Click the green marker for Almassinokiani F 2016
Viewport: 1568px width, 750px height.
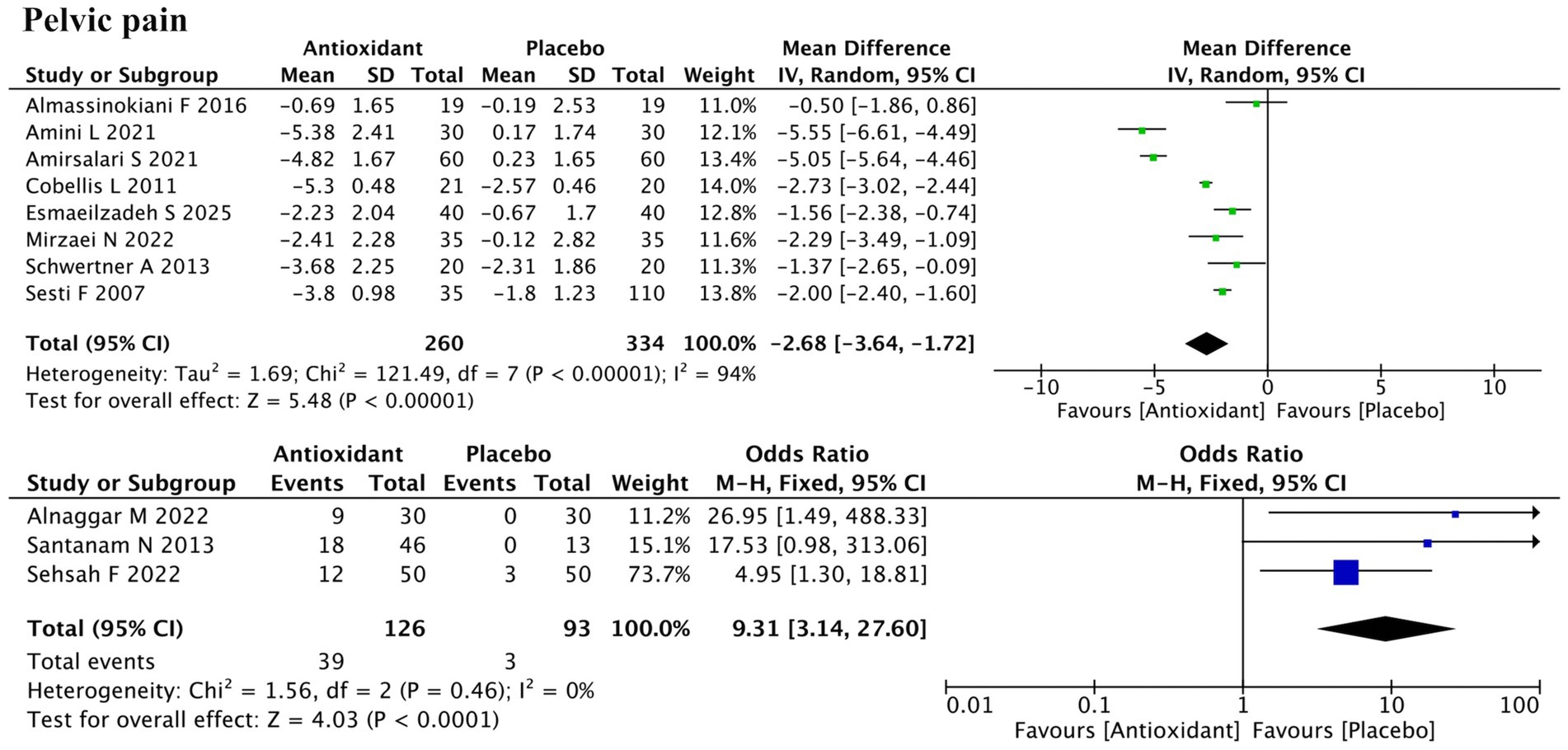[1256, 104]
